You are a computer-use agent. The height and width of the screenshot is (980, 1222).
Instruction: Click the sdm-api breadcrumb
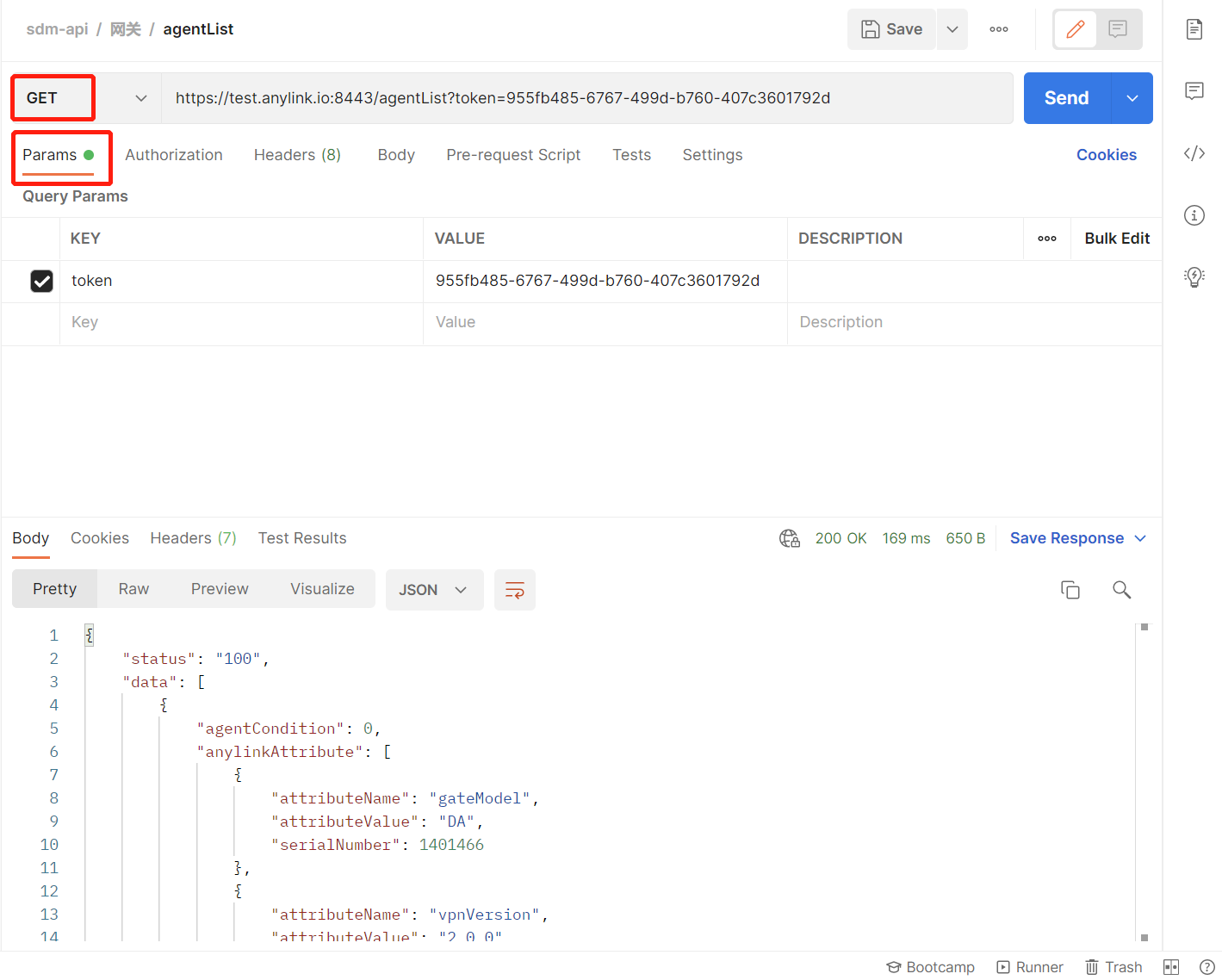pyautogui.click(x=57, y=29)
